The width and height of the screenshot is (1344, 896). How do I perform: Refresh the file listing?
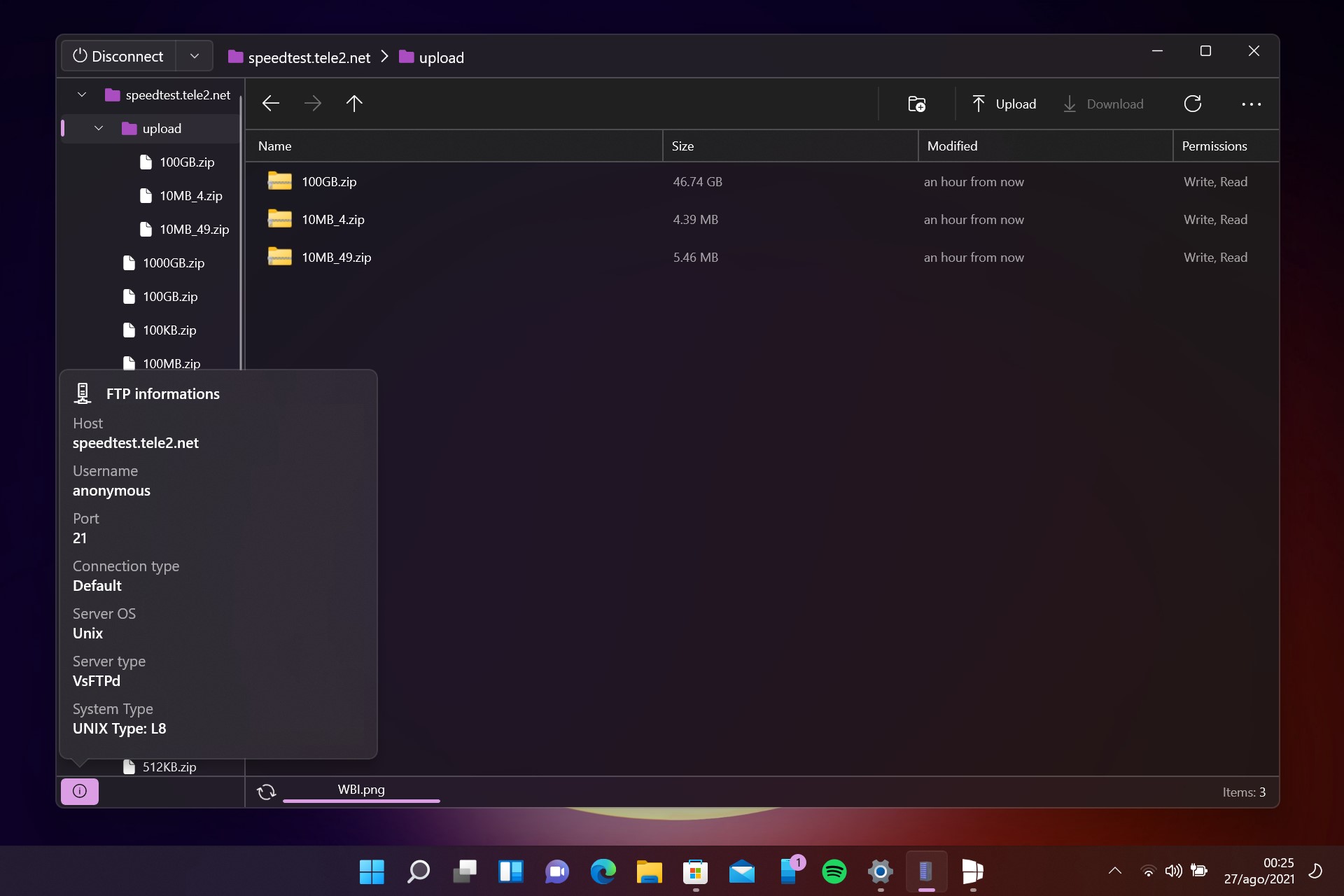point(1193,104)
